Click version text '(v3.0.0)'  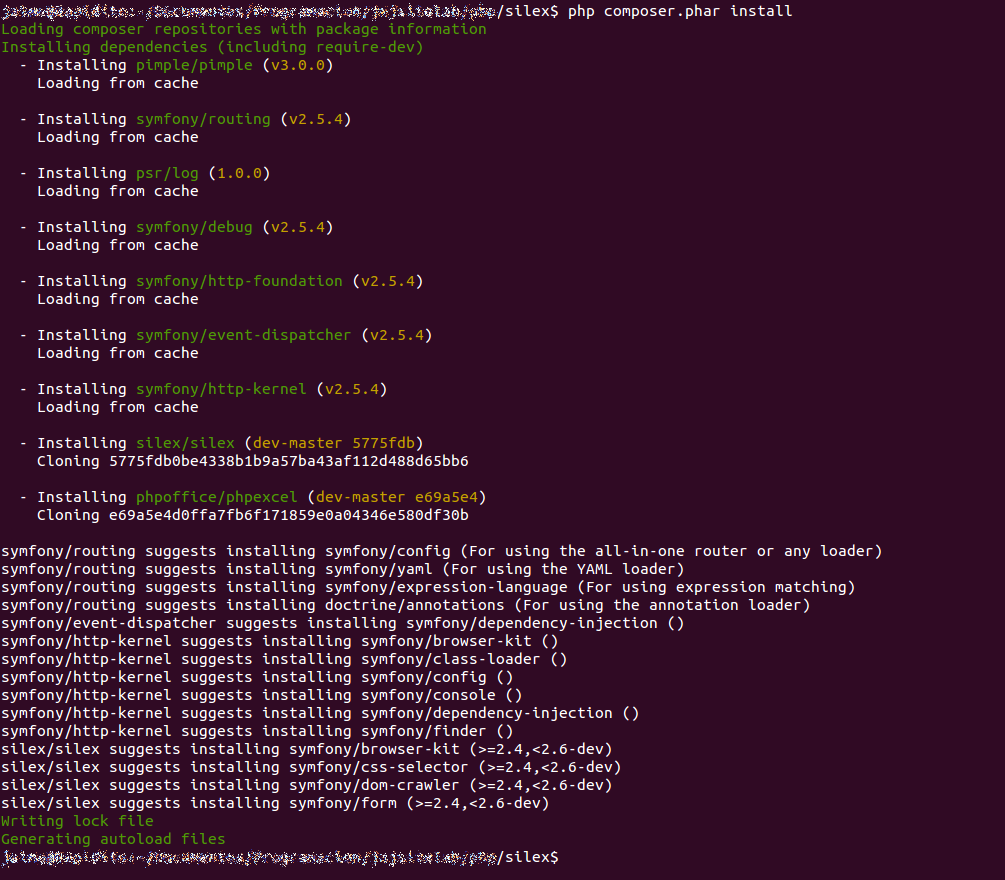tap(298, 65)
